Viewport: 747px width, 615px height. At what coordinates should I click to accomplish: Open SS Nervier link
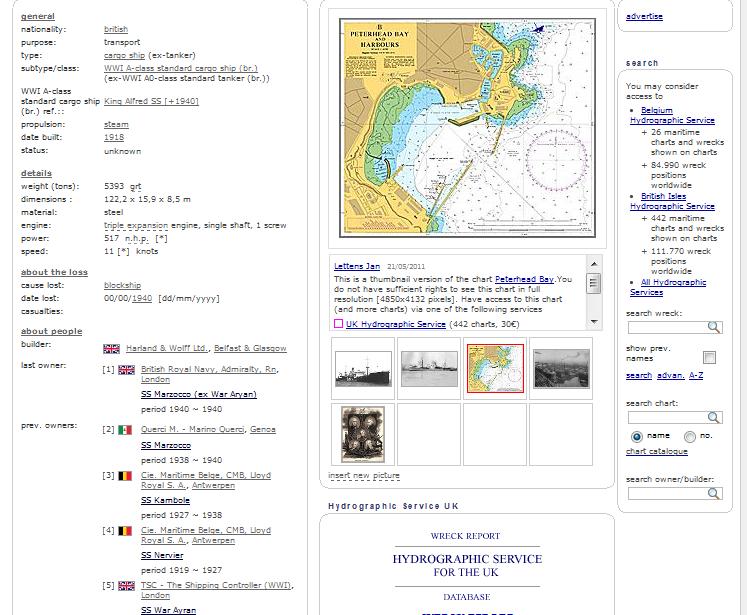pos(162,555)
